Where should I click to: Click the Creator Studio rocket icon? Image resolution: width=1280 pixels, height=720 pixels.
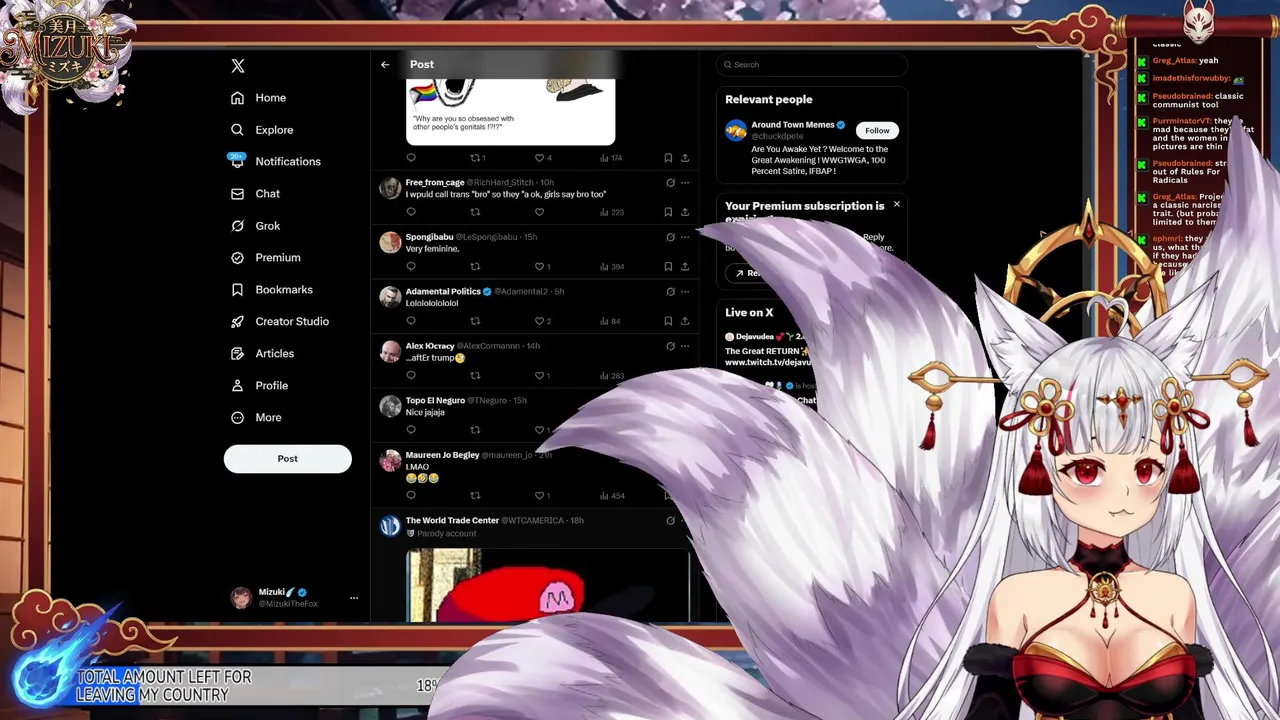(237, 322)
